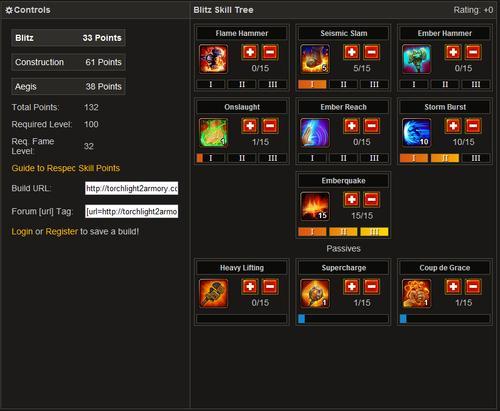Select the Ember Hammer skill icon
Viewport: 500px width, 411px height.
417,59
